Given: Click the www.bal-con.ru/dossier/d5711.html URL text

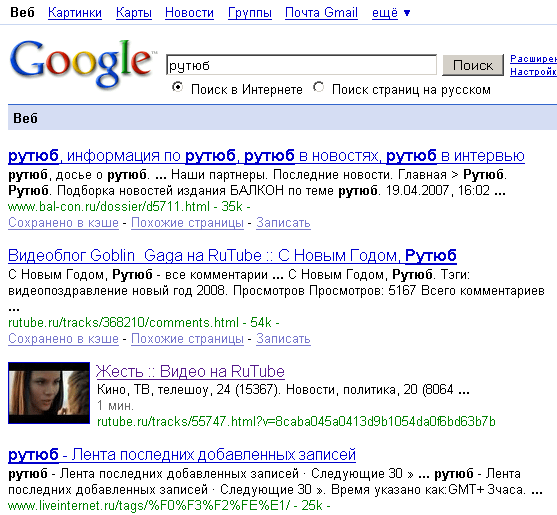Looking at the screenshot, I should tap(109, 206).
